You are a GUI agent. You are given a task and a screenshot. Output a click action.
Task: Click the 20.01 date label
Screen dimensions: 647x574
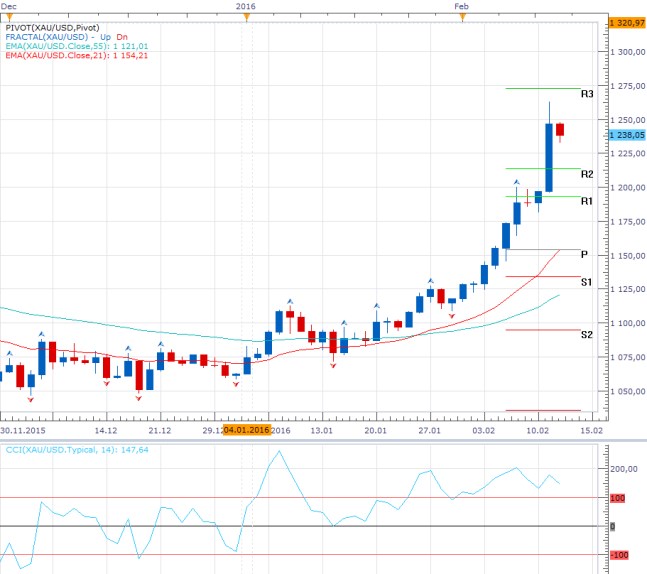tap(375, 430)
